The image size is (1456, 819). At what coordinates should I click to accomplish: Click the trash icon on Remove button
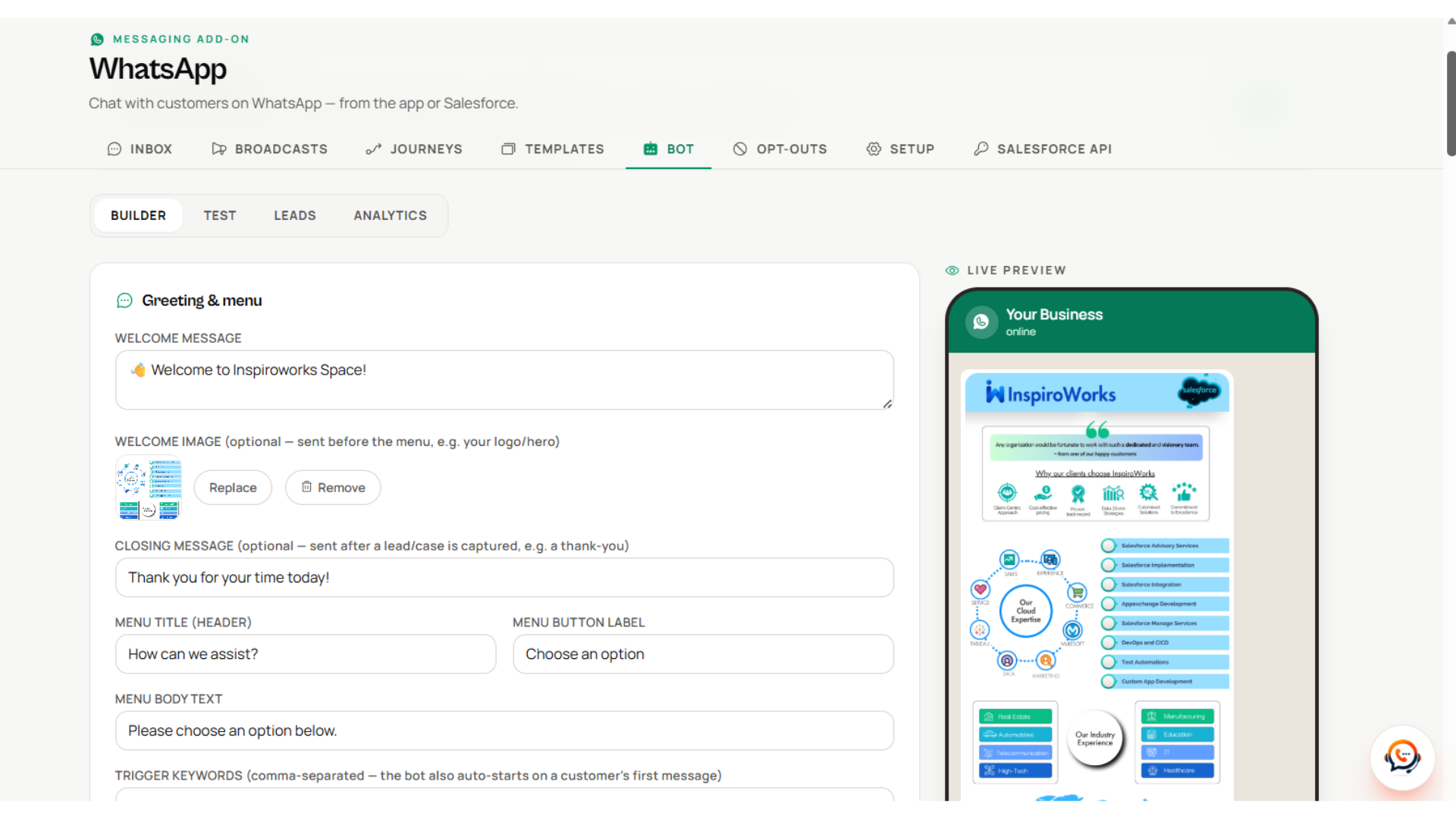coord(306,487)
